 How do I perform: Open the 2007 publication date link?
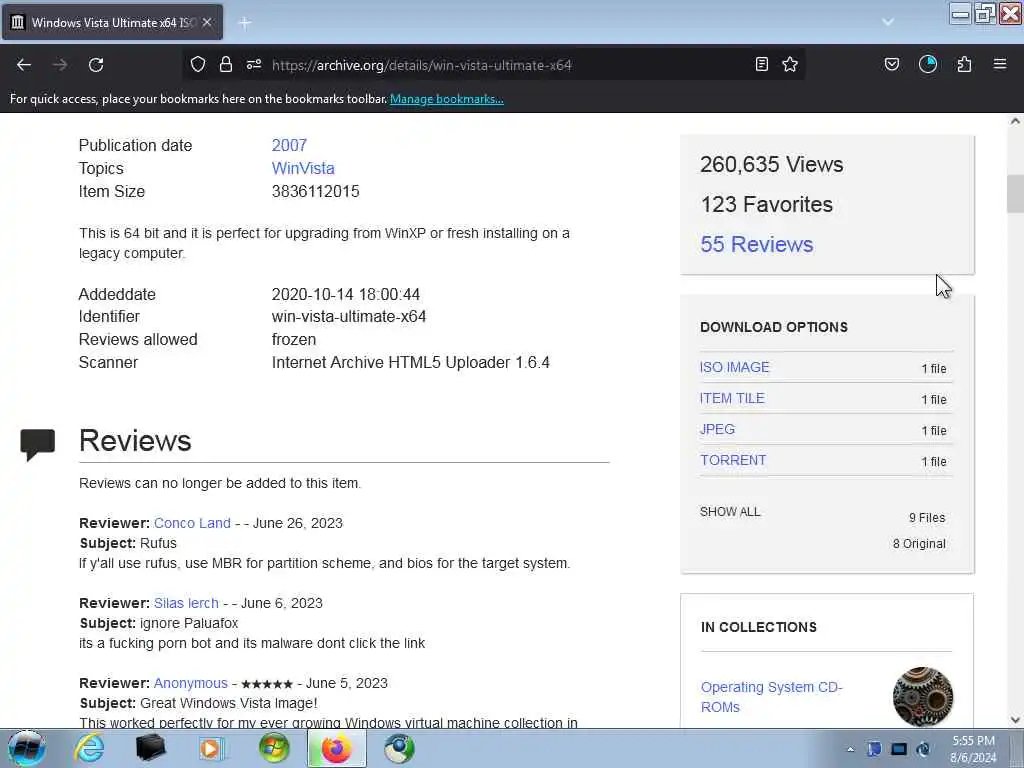tap(289, 145)
